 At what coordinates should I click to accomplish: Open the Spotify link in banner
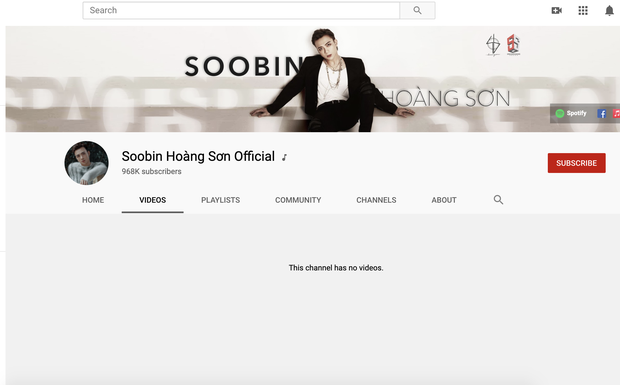point(571,113)
